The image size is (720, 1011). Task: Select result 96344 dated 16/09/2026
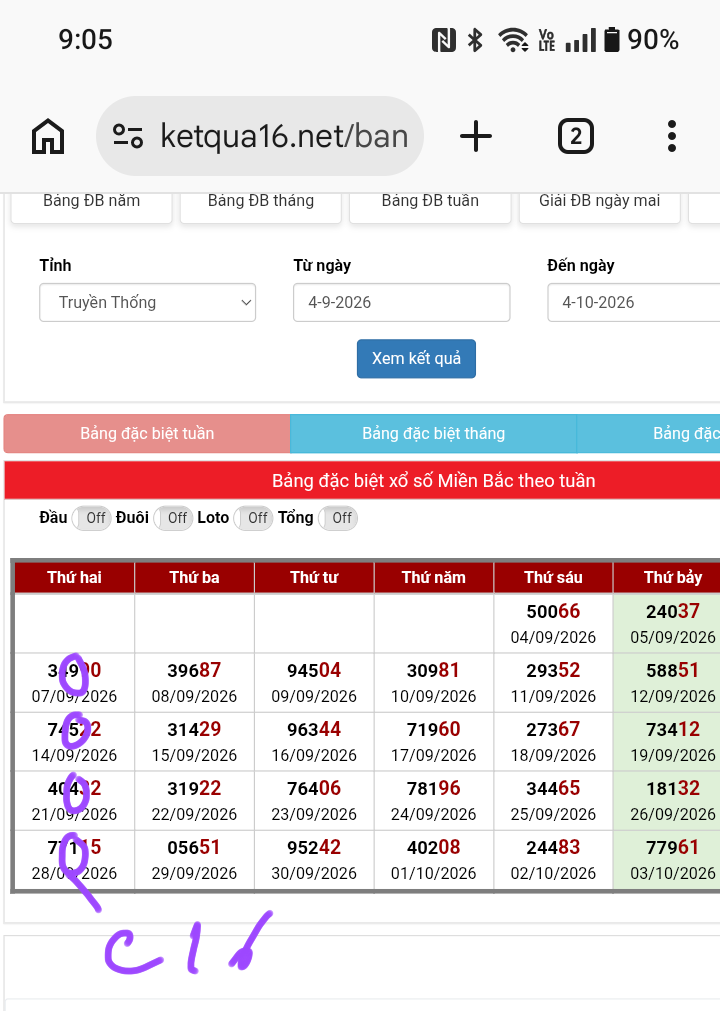(x=314, y=741)
